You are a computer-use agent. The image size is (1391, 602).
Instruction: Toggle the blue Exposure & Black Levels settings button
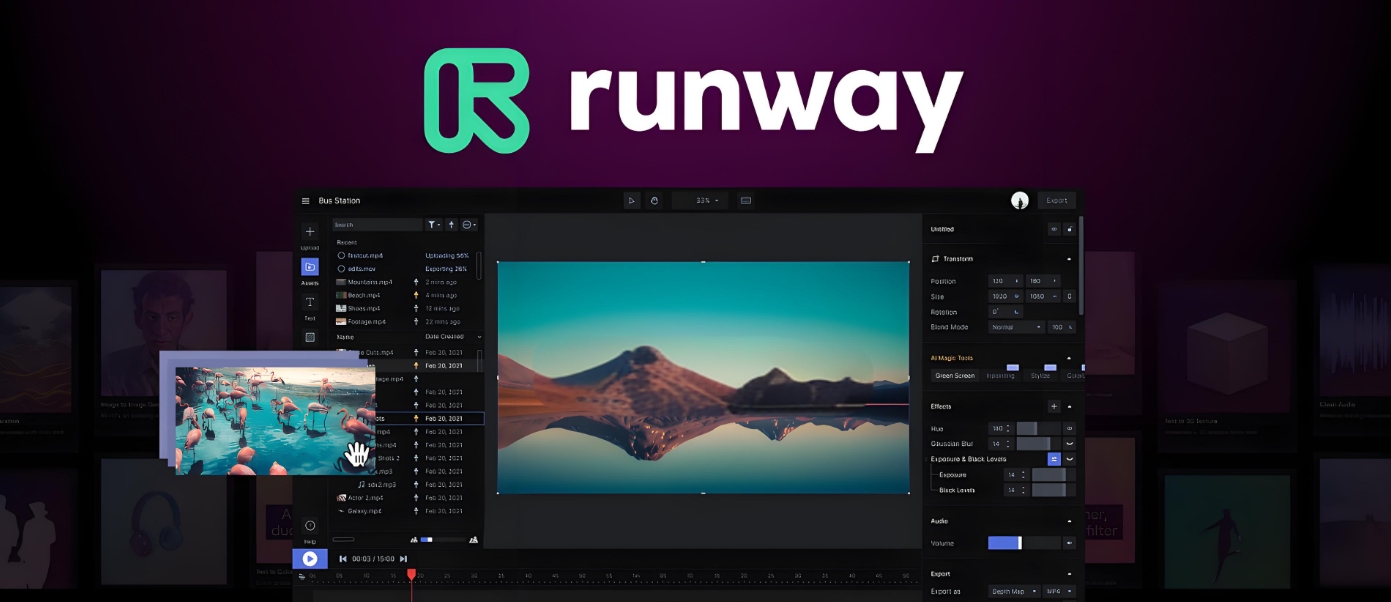[1054, 459]
